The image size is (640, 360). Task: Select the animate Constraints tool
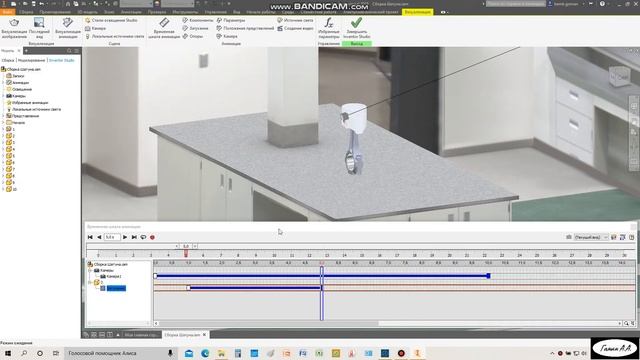[193, 36]
